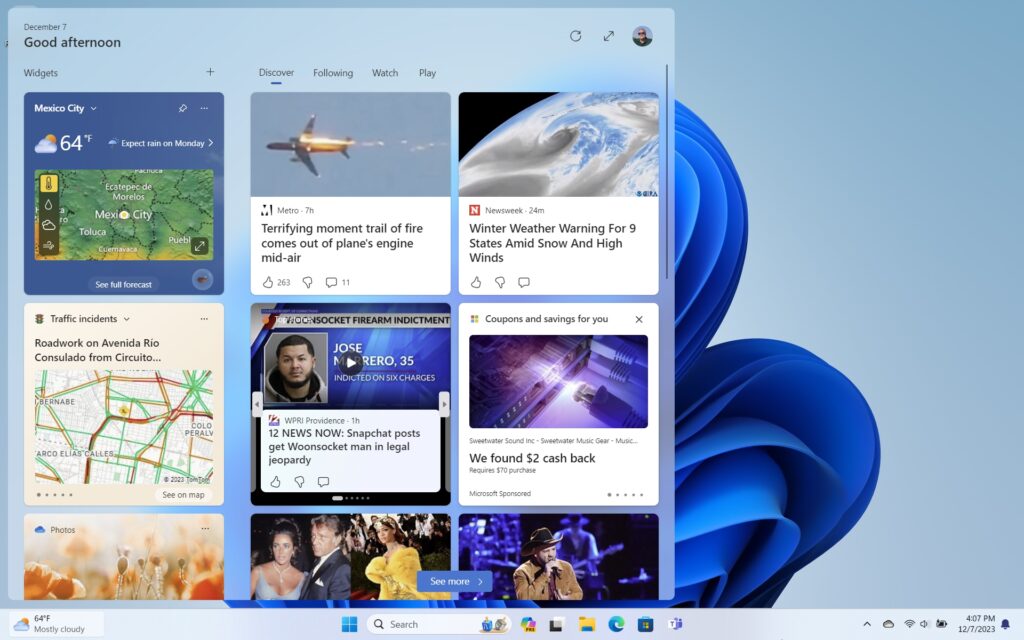Screen dimensions: 1024x640
Task: Open We found $2 cash back offer
Action: (532, 458)
